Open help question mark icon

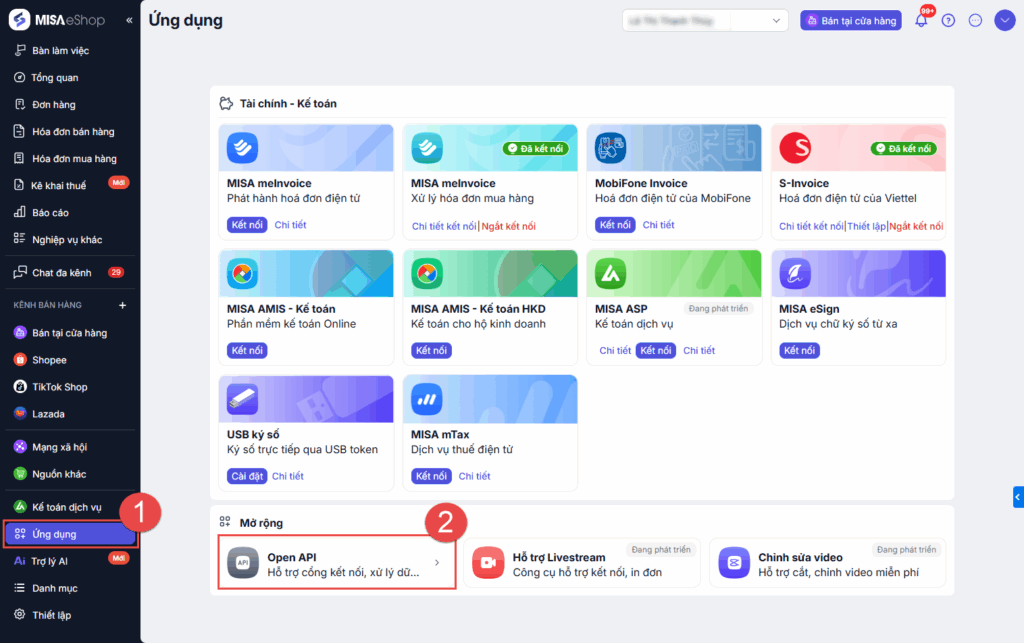coord(948,20)
